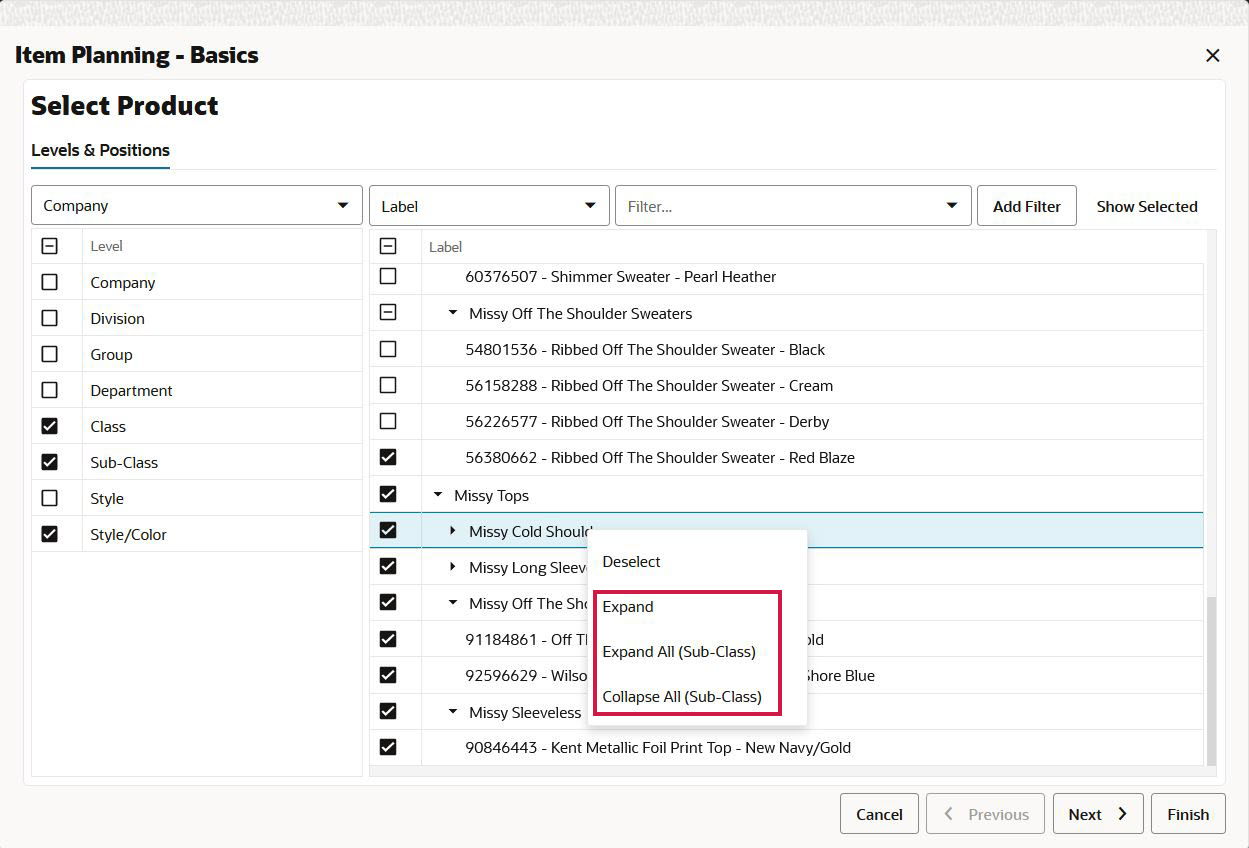1249x848 pixels.
Task: Click the product list vertical scrollbar thumb
Action: pyautogui.click(x=1212, y=680)
